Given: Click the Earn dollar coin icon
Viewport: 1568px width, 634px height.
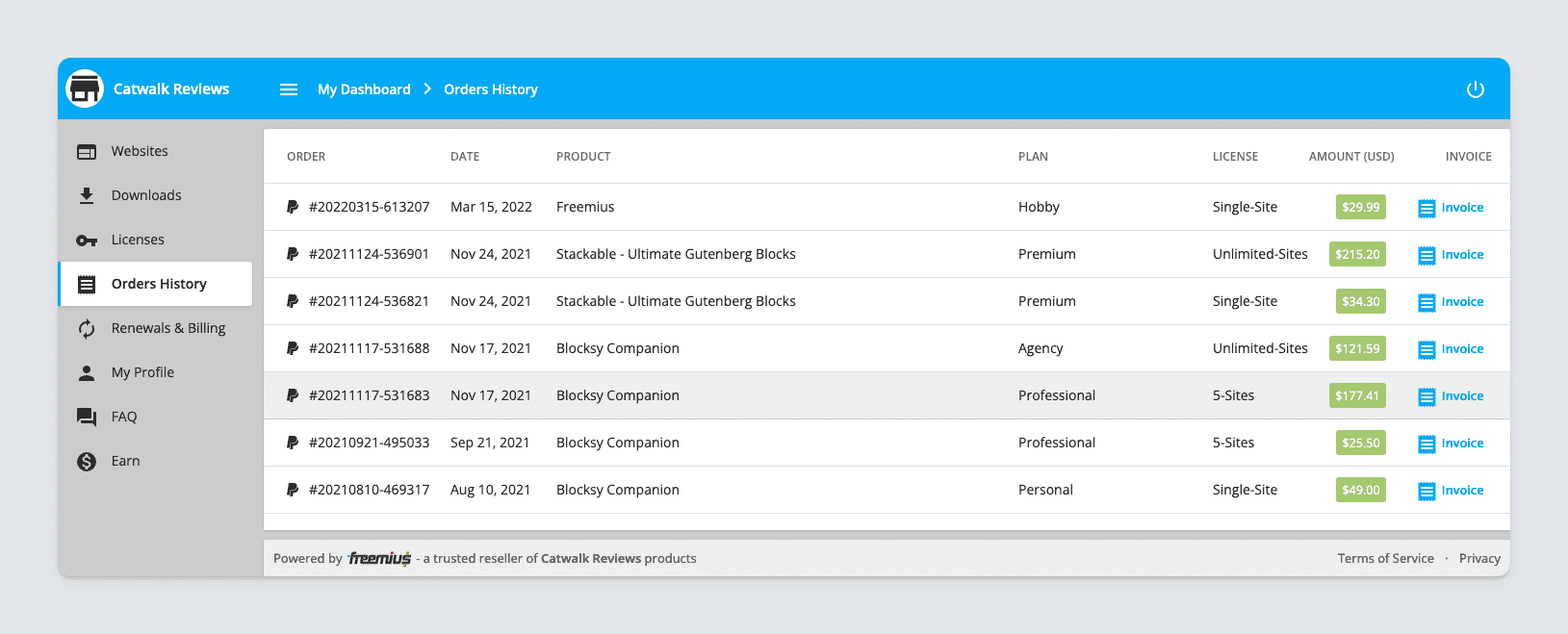Looking at the screenshot, I should (x=87, y=462).
